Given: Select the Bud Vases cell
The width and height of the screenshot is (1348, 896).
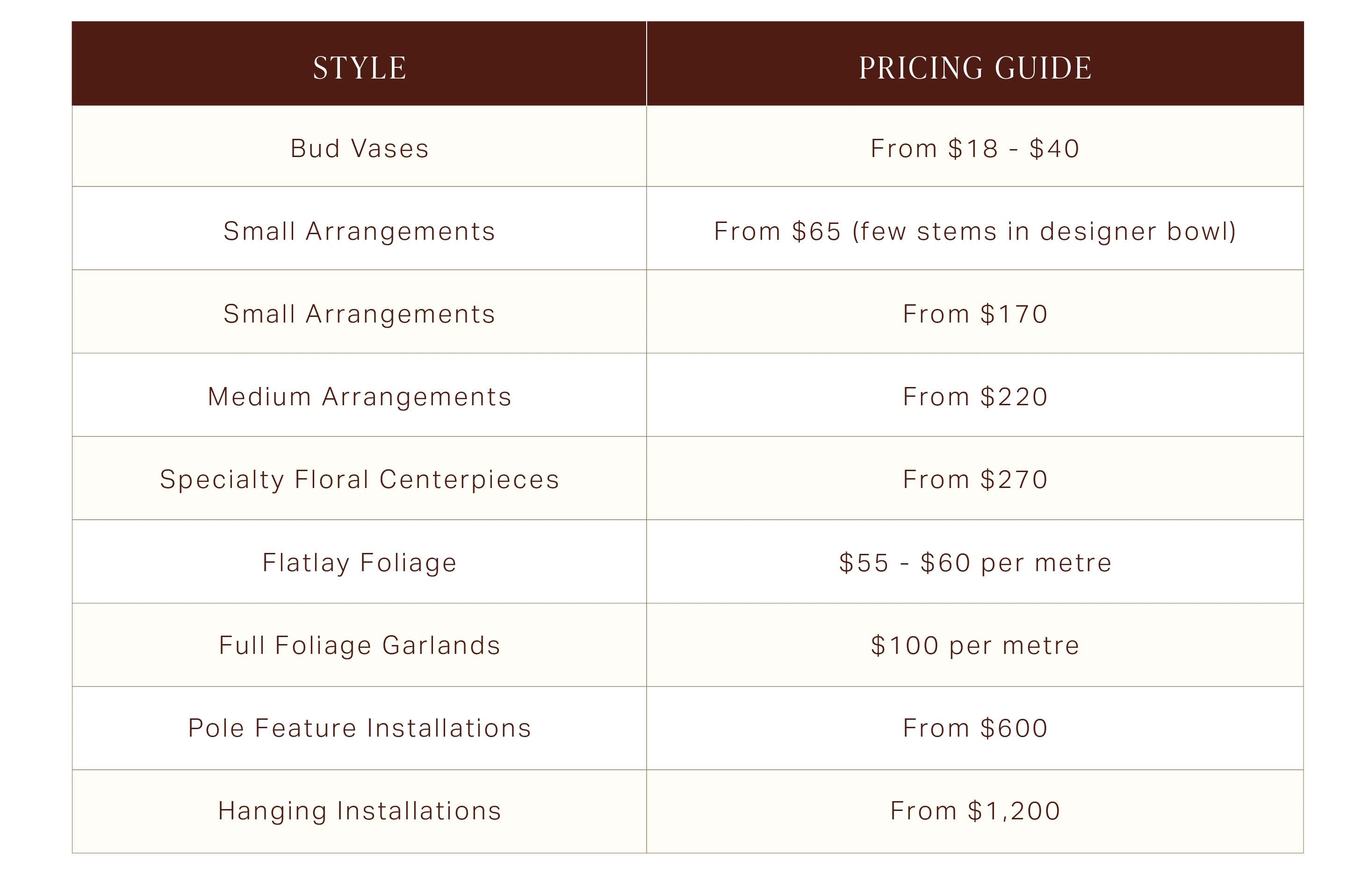Looking at the screenshot, I should [x=359, y=149].
